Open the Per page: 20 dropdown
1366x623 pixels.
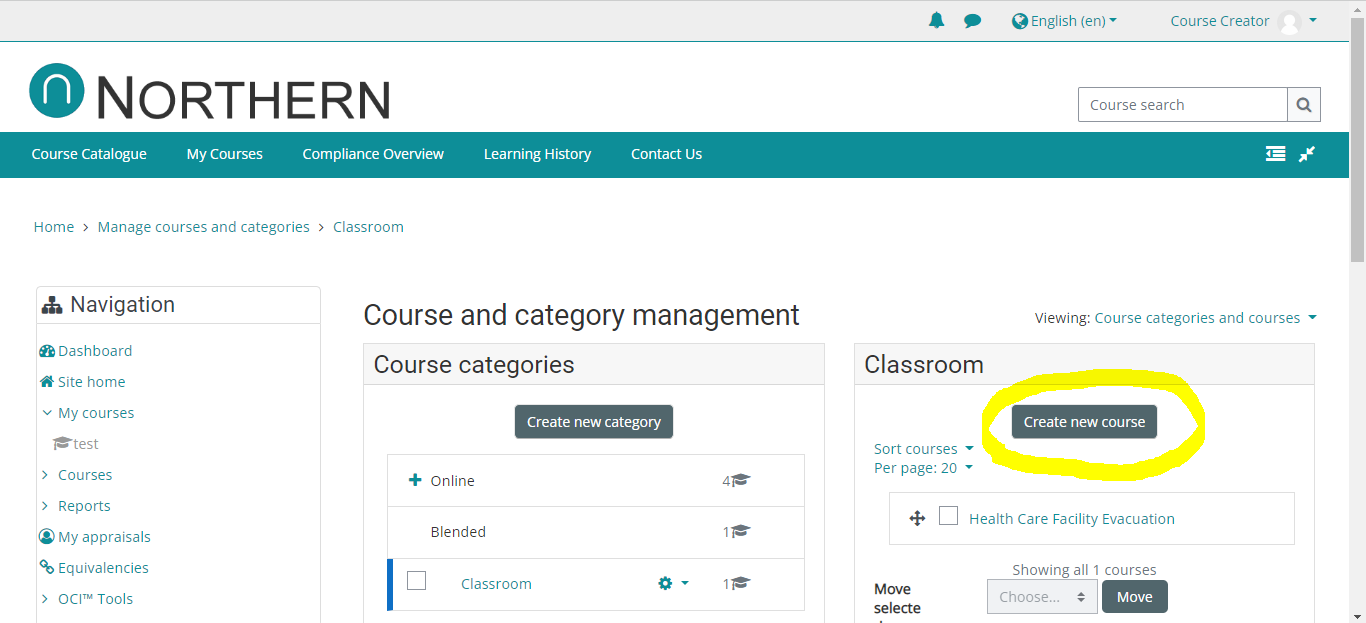pyautogui.click(x=923, y=468)
